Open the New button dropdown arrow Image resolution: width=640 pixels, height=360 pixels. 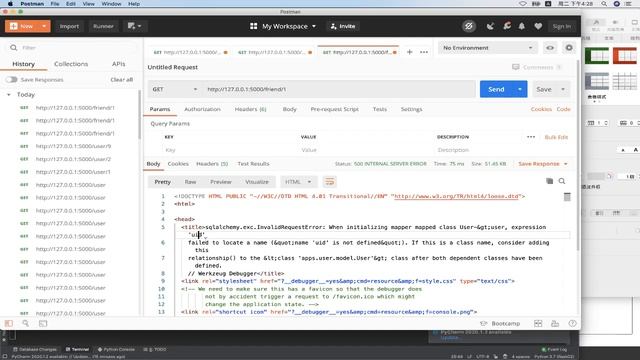(44, 26)
